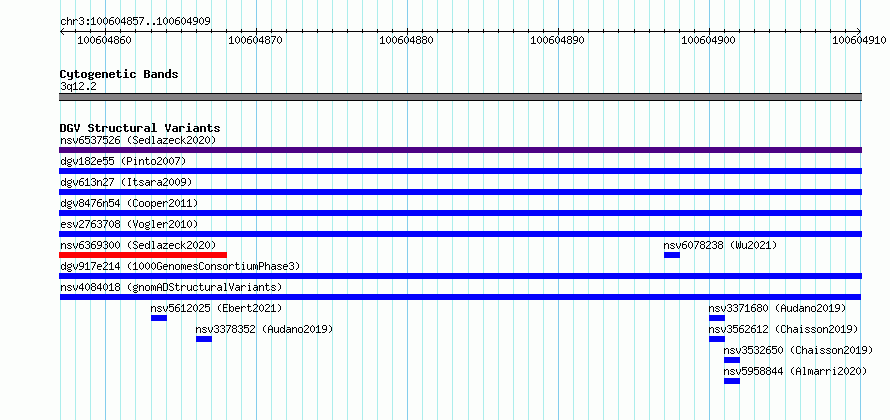The height and width of the screenshot is (420, 890).
Task: Click ruler position 100604900
Action: coord(708,40)
